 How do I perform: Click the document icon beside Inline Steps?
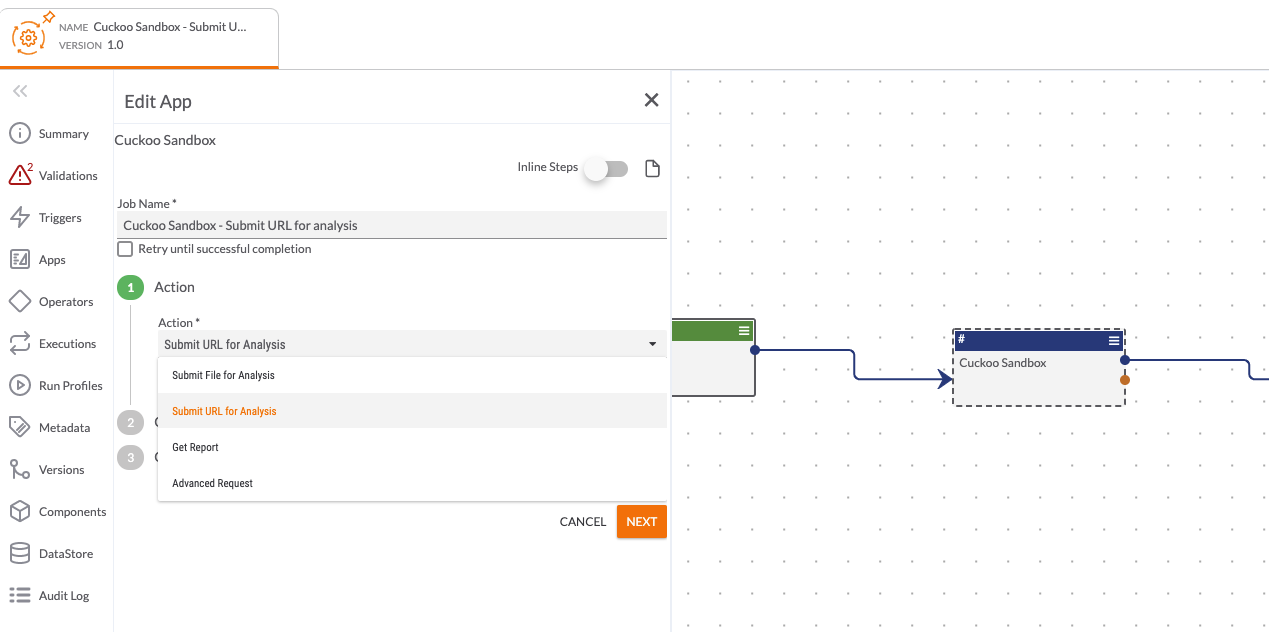click(x=652, y=168)
